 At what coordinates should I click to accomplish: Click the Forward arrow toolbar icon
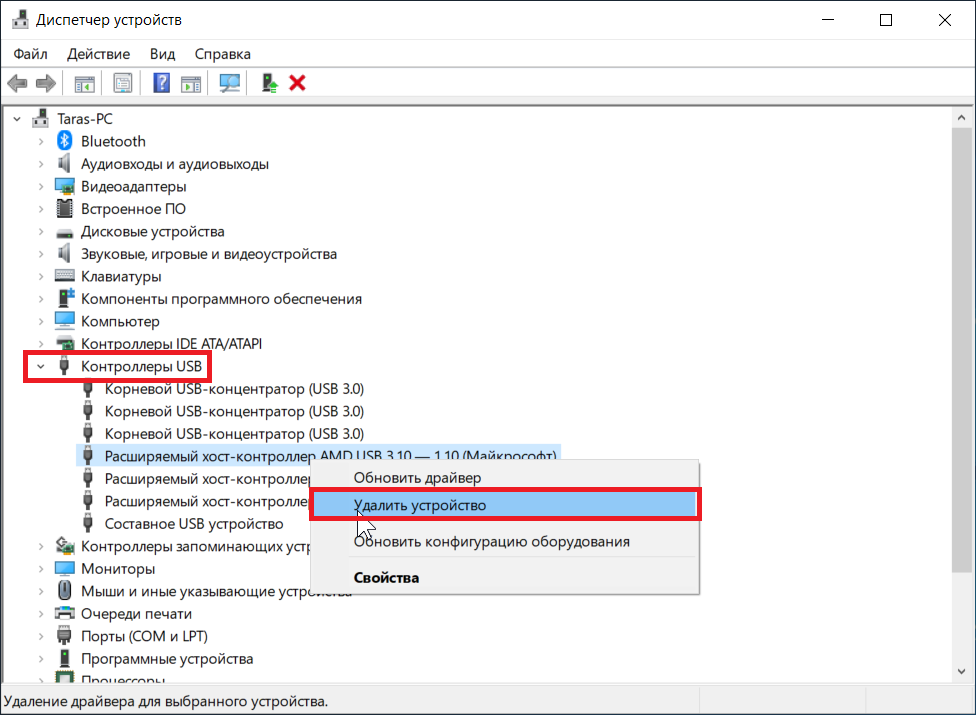[46, 83]
